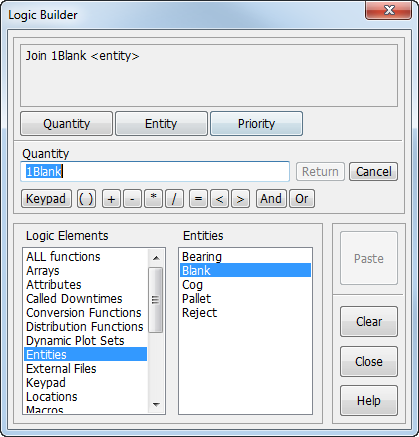Click the Quantity text input field
The image size is (419, 437).
pyautogui.click(x=155, y=172)
